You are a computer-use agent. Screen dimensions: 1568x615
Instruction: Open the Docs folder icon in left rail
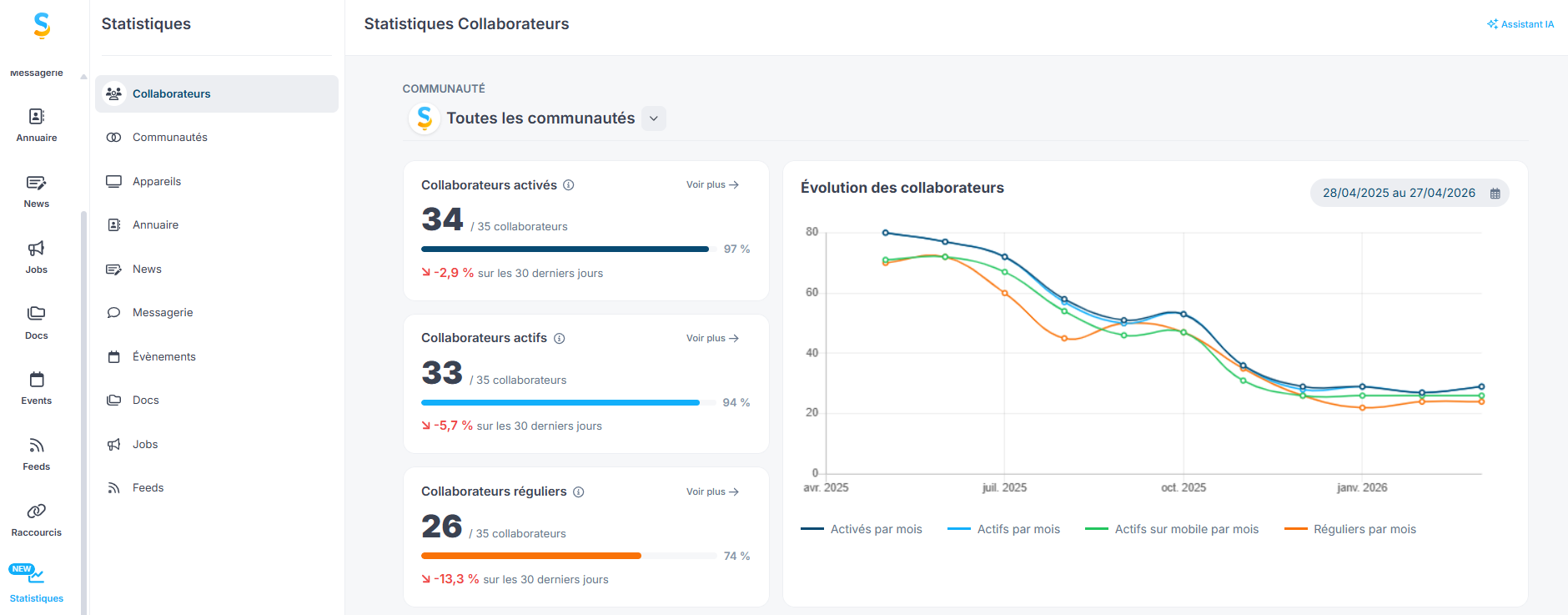(37, 314)
